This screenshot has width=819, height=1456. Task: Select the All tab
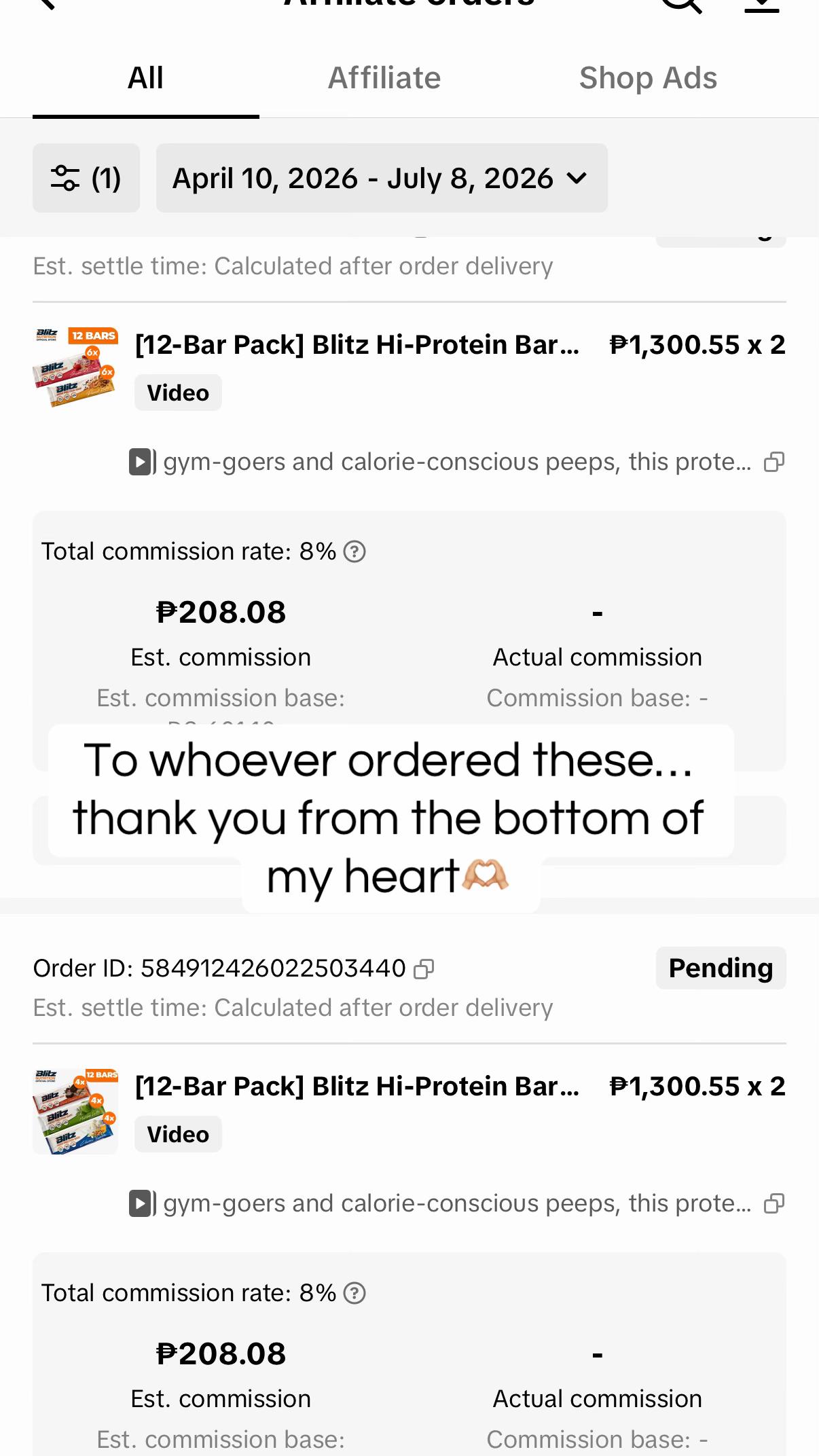coord(145,78)
